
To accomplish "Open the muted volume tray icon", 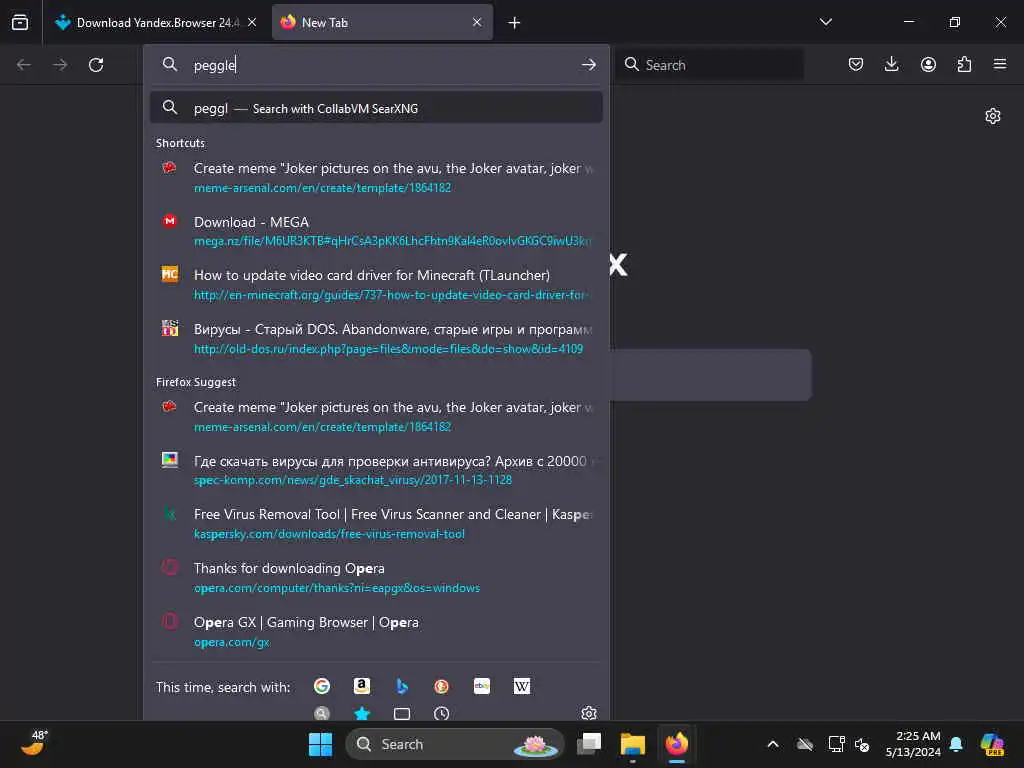I will (x=862, y=744).
